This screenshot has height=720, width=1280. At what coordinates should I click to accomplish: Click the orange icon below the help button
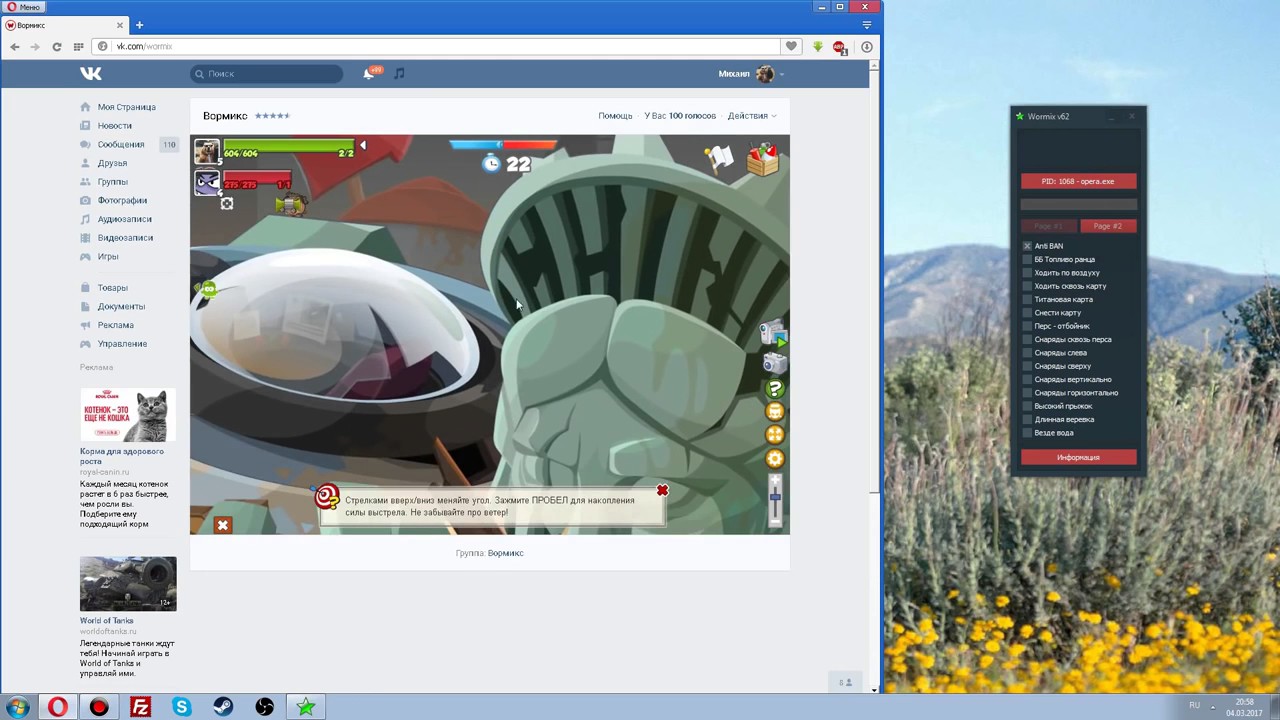click(x=775, y=412)
